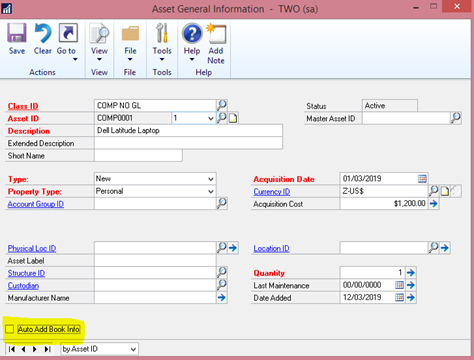Screen dimensions: 474x360
Task: Click the Clear undo arrow icon
Action: tap(43, 33)
